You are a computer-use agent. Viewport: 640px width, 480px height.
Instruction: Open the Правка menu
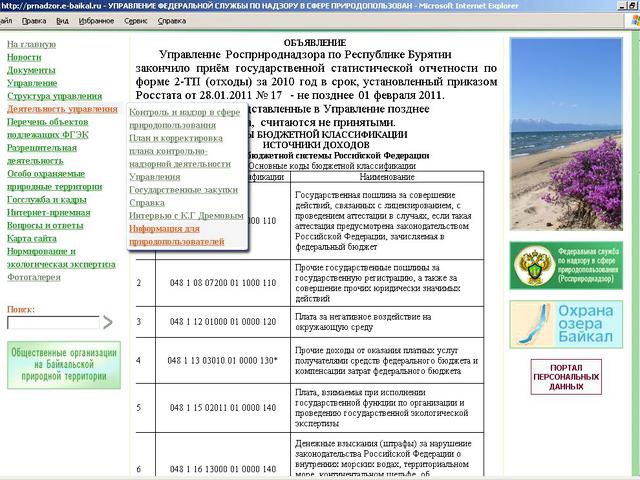(34, 21)
